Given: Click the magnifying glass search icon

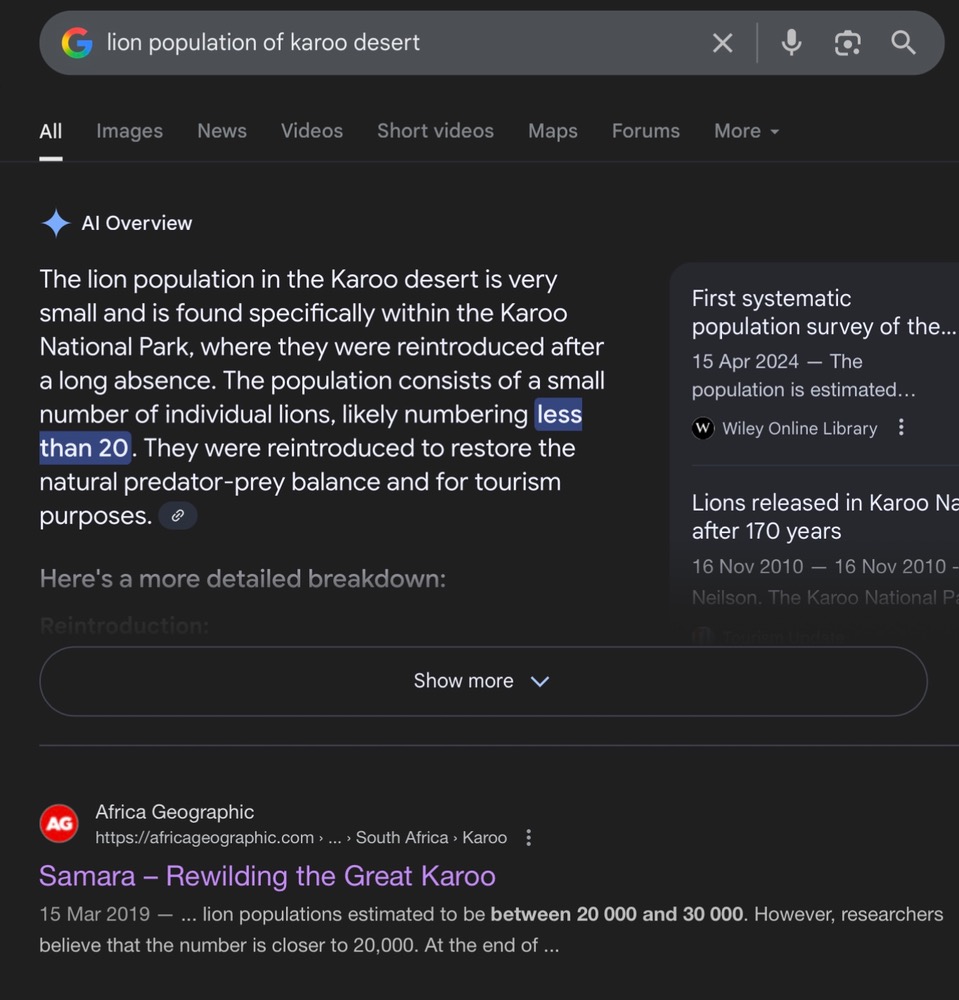Looking at the screenshot, I should tap(903, 43).
